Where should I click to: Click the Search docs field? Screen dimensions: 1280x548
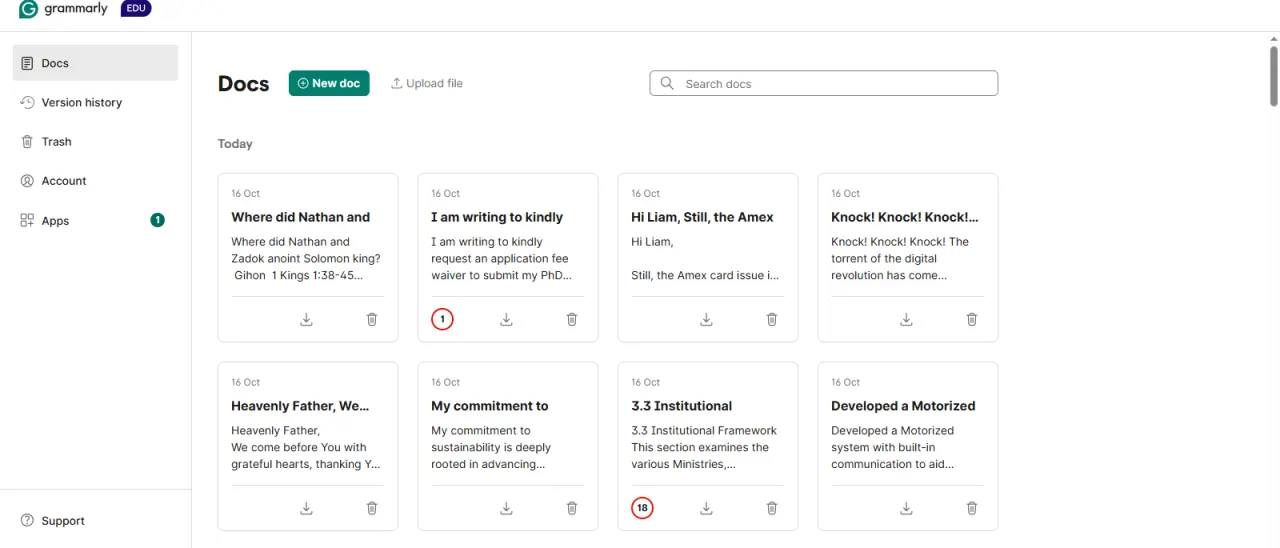pyautogui.click(x=824, y=83)
